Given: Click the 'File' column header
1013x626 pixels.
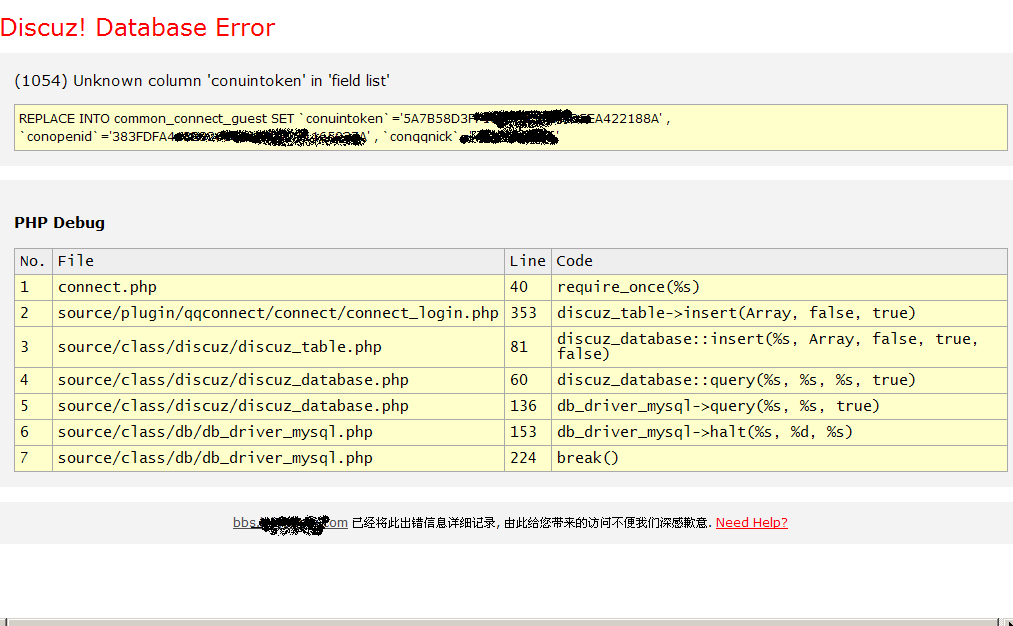Looking at the screenshot, I should point(278,261).
